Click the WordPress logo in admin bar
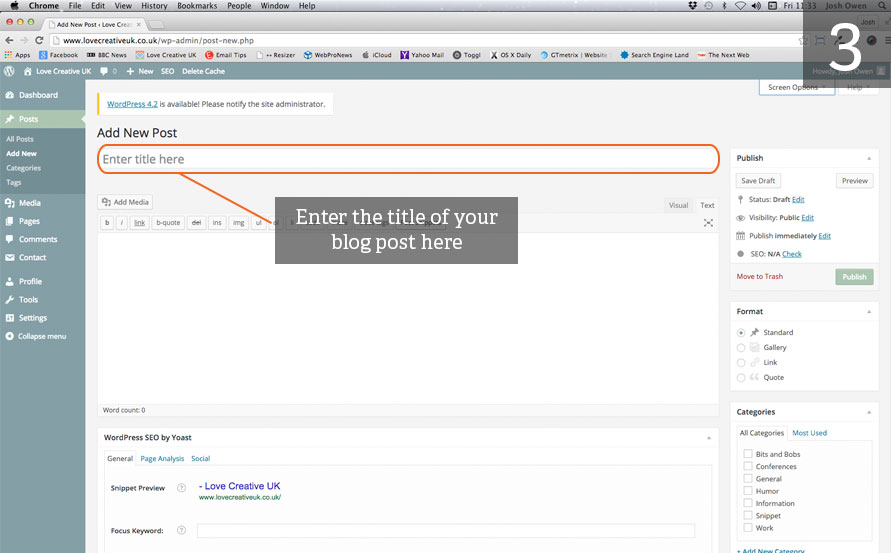The width and height of the screenshot is (891, 553). click(x=9, y=71)
